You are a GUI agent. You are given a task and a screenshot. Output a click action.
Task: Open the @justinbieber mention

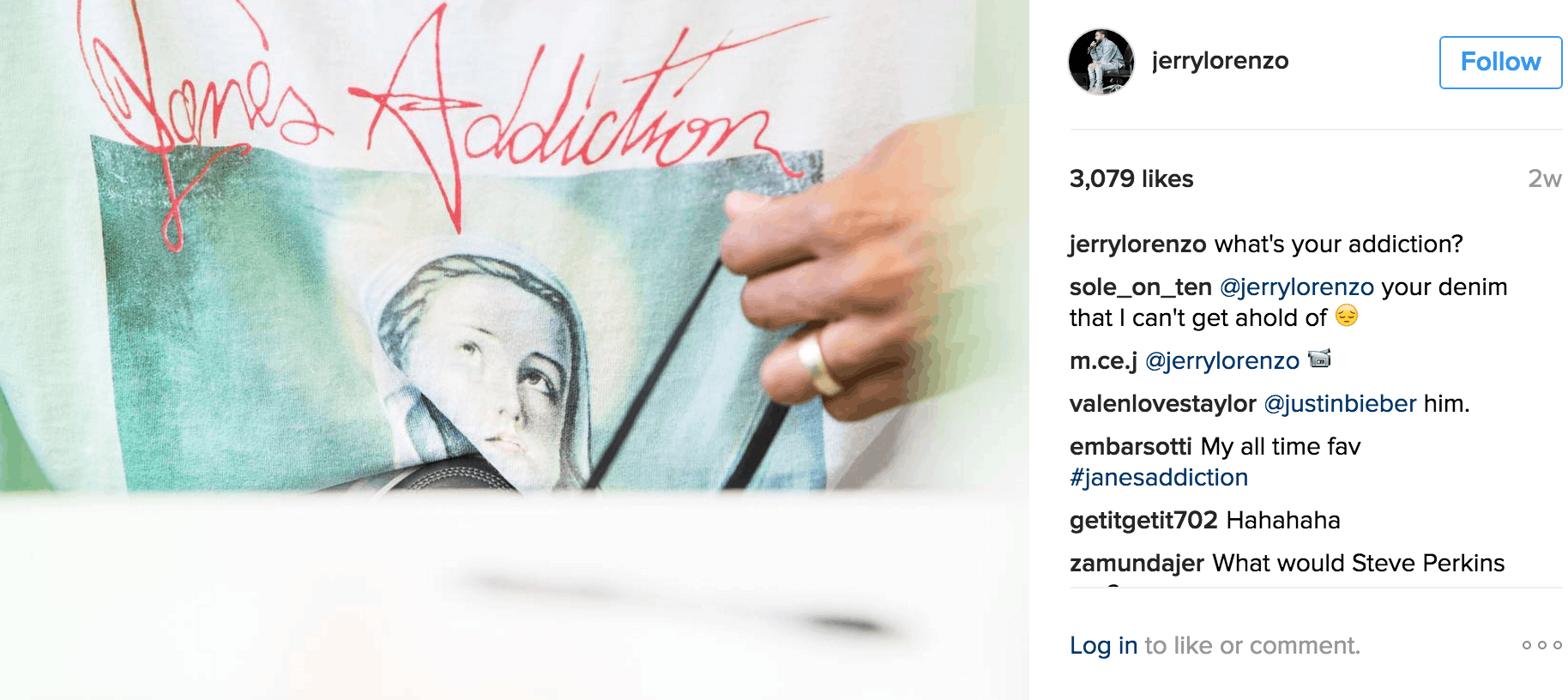1340,403
